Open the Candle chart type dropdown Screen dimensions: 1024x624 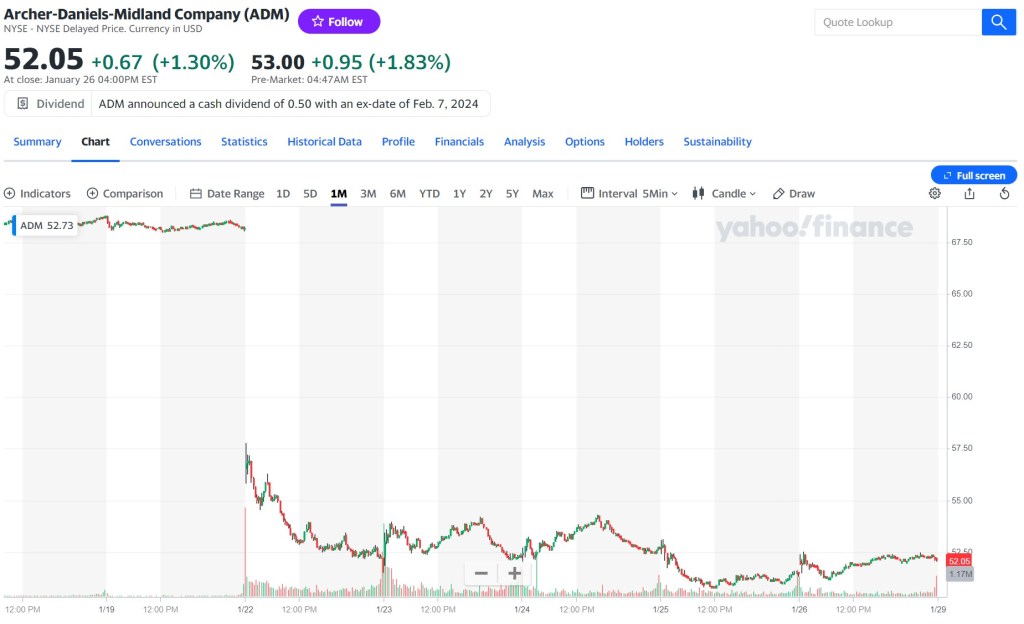pyautogui.click(x=724, y=194)
